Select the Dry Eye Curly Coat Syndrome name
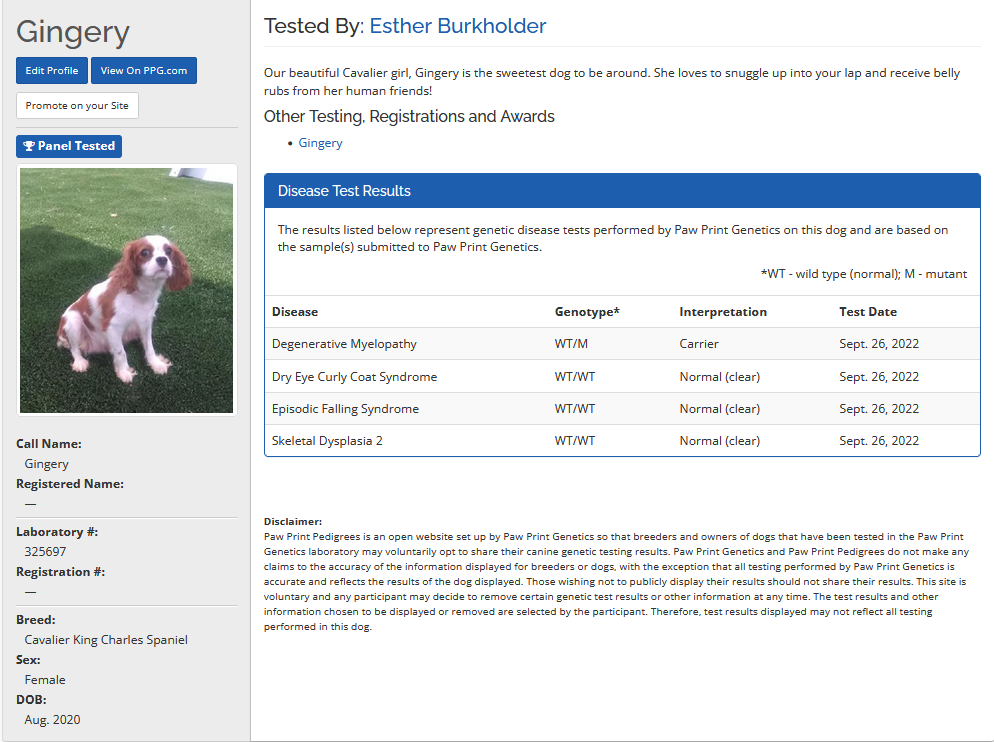The height and width of the screenshot is (742, 994). coord(354,377)
